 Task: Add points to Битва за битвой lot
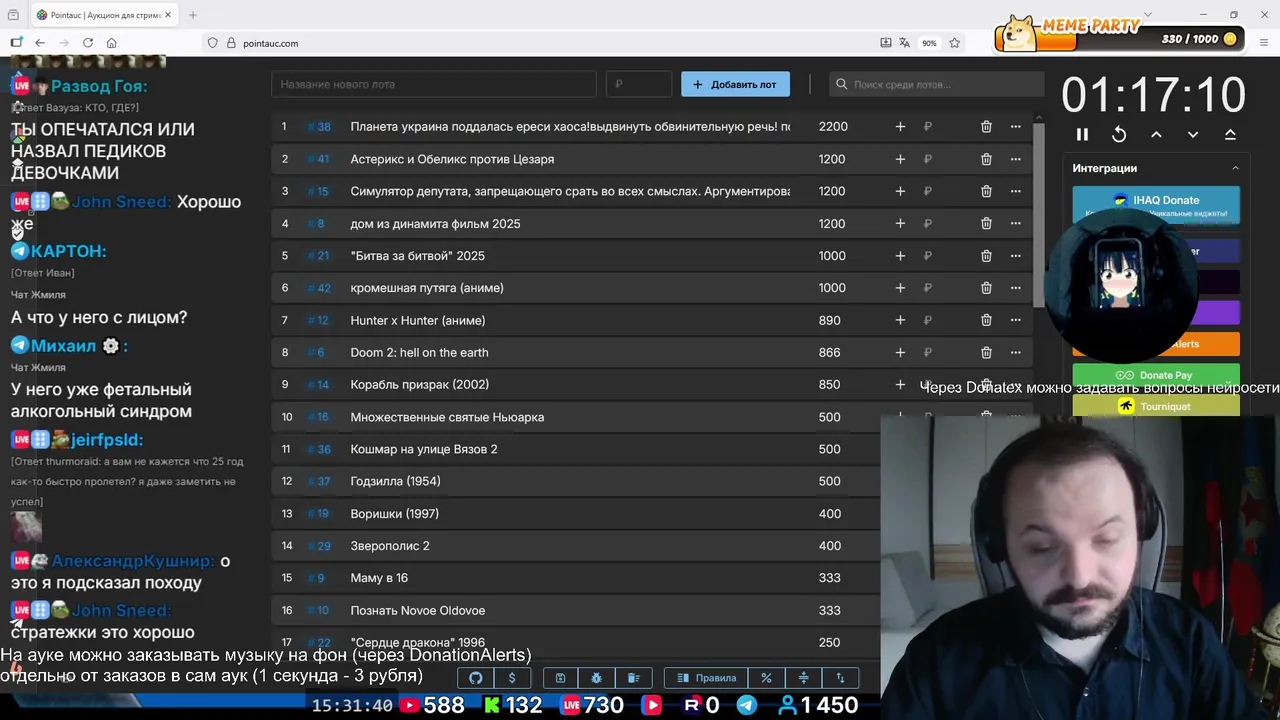coord(900,256)
